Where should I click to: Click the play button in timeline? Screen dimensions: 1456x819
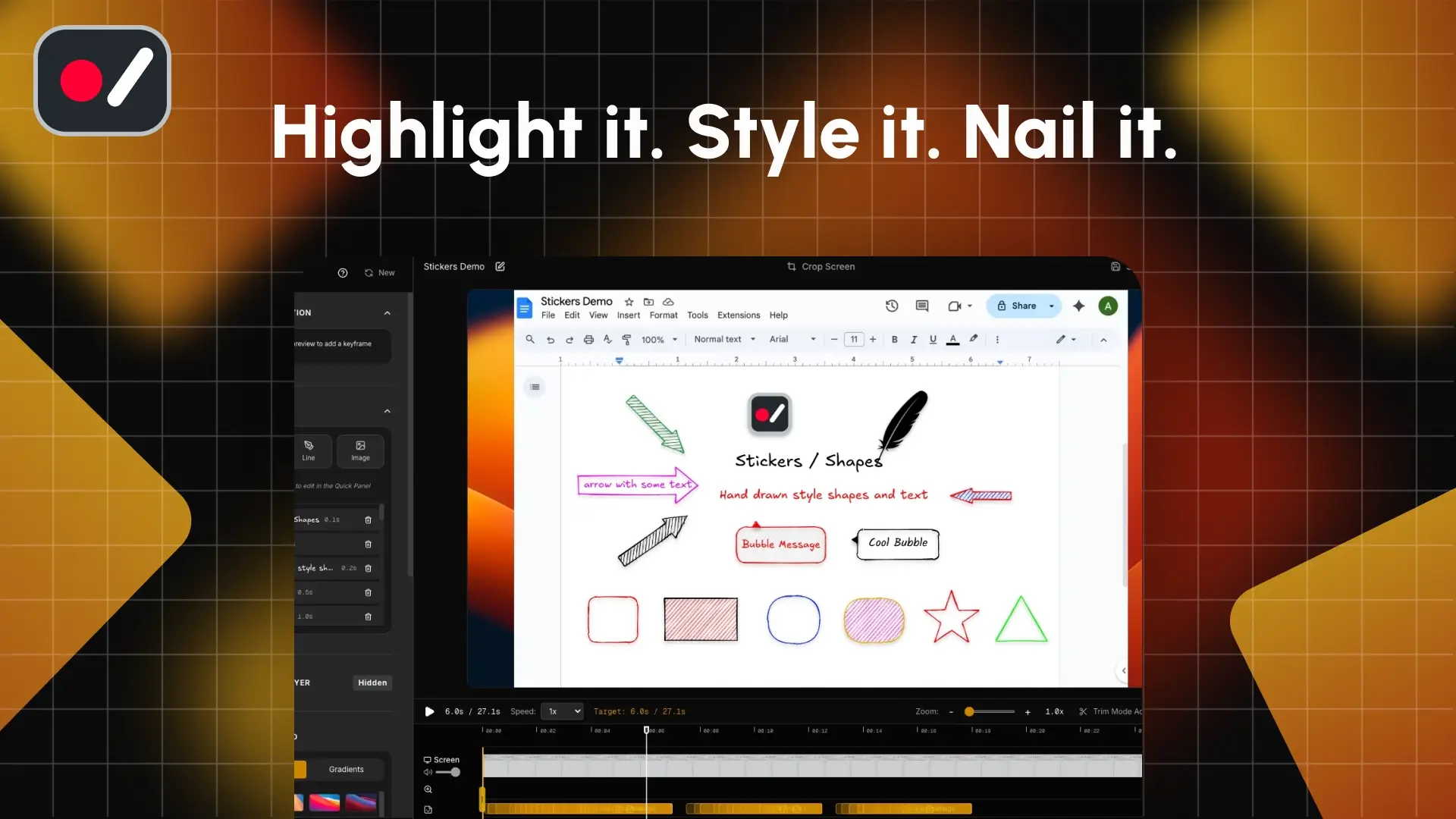[429, 711]
